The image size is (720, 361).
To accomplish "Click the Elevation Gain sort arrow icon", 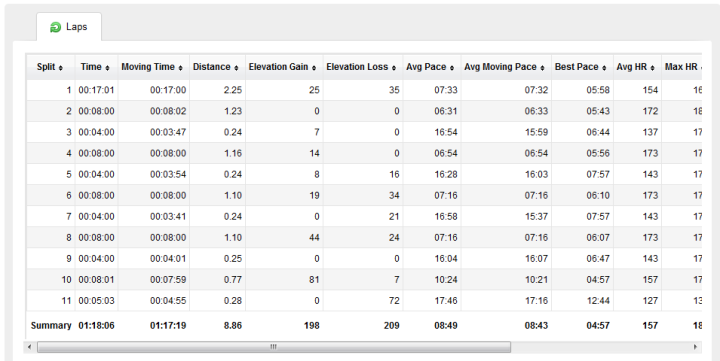I will click(x=314, y=68).
